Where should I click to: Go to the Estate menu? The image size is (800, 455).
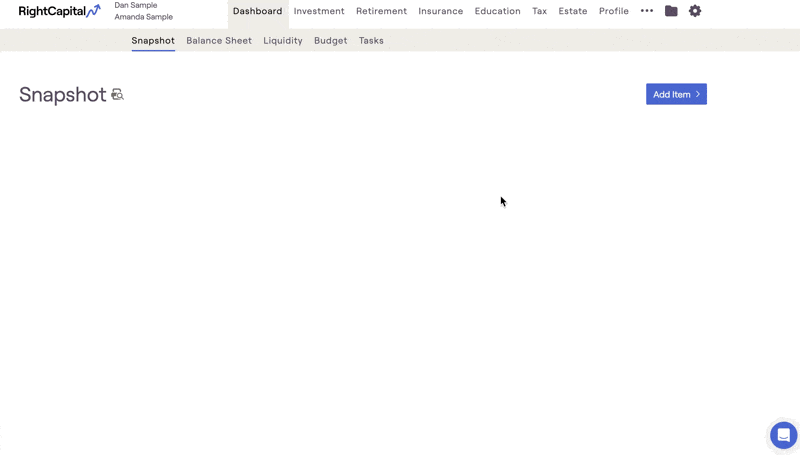572,11
